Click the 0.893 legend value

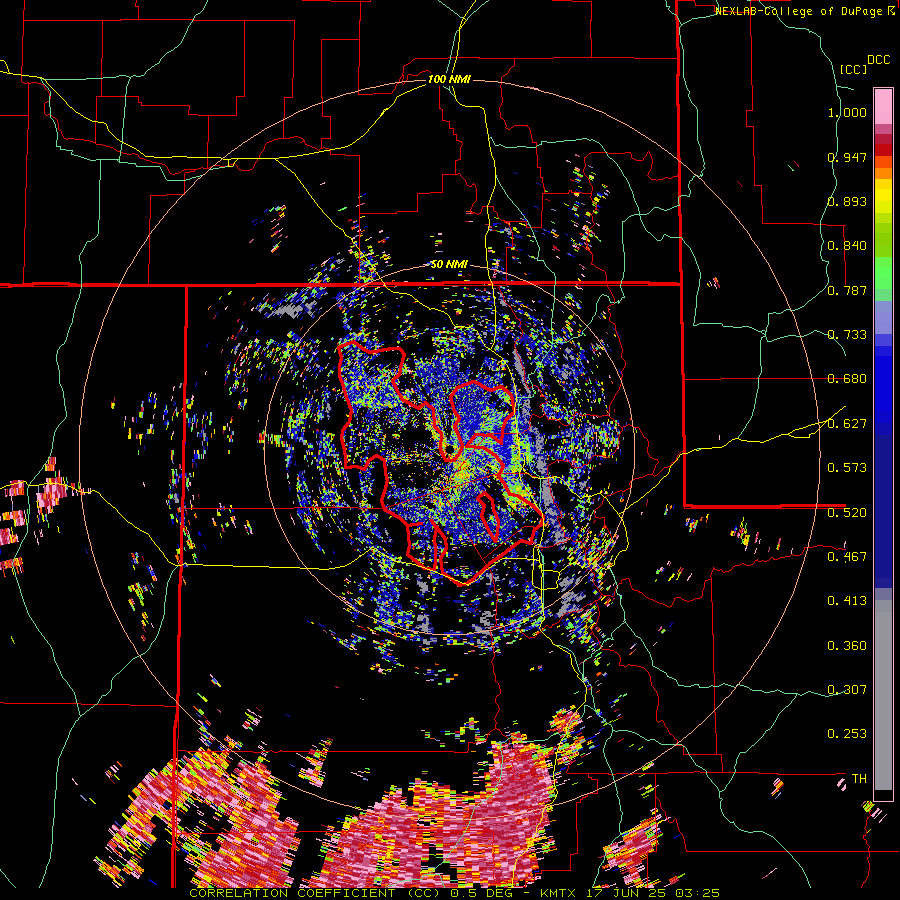tap(847, 201)
